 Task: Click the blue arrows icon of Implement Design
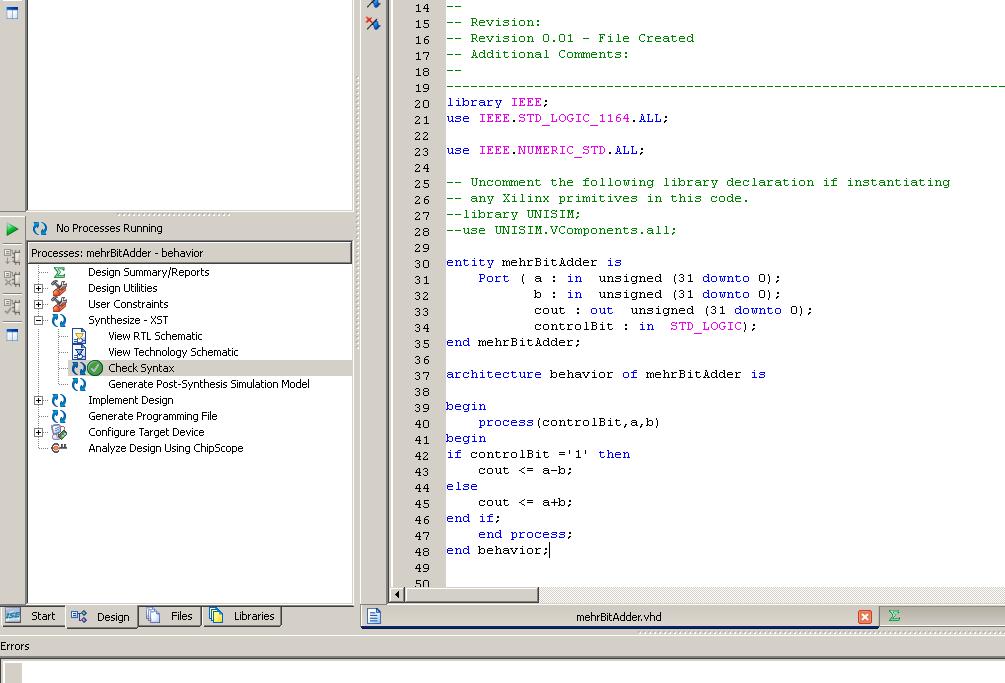pos(59,400)
